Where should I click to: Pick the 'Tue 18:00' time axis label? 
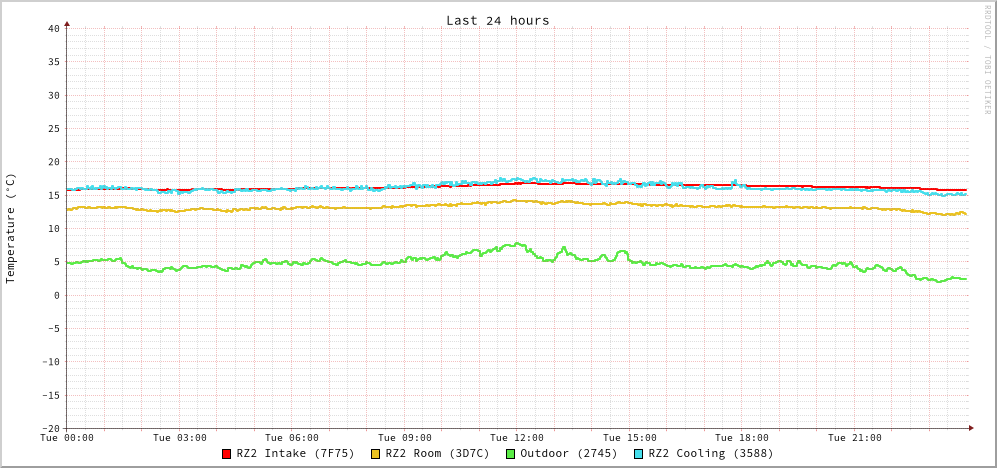point(742,438)
